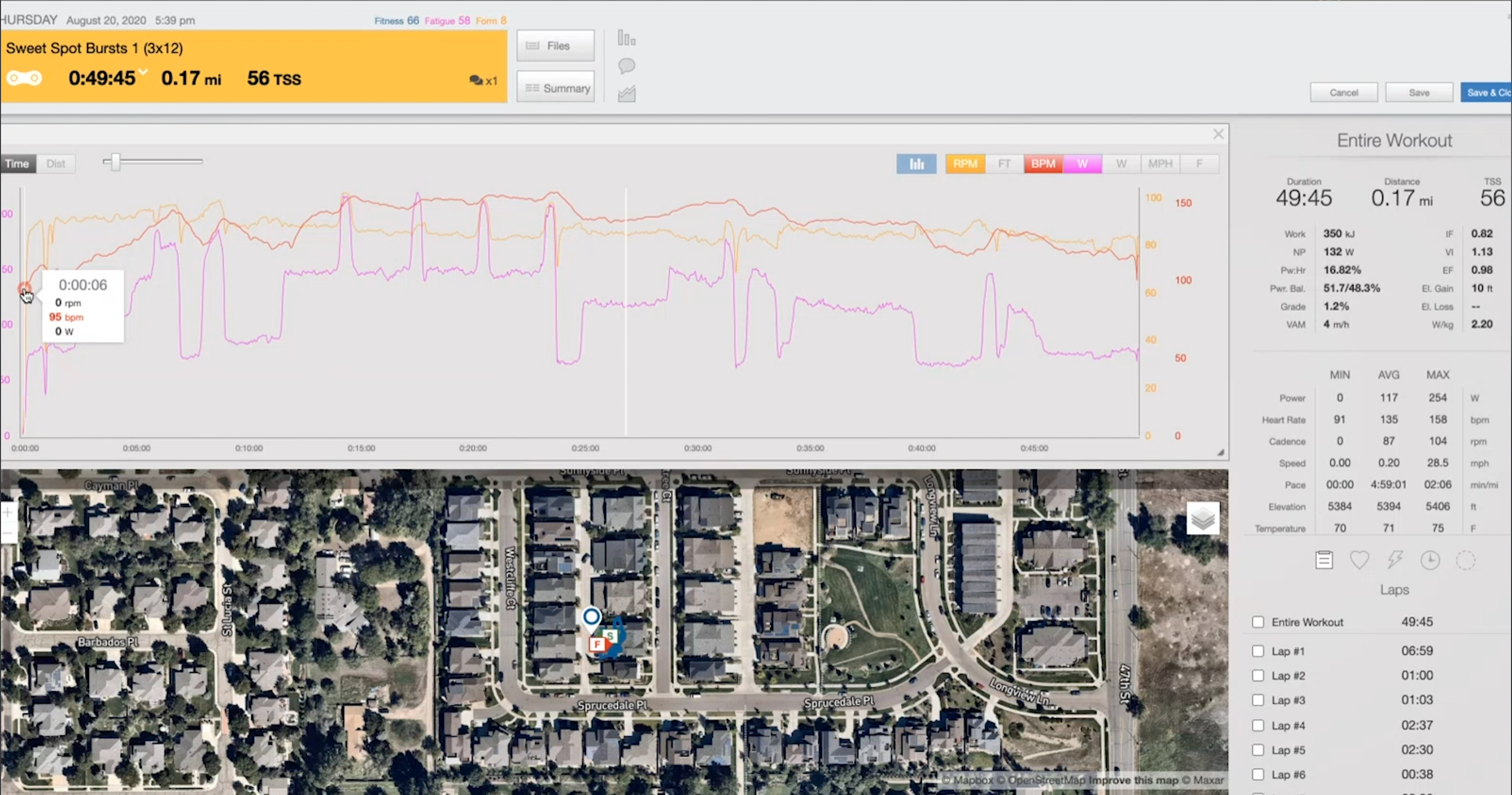Switch to the Dist tab
This screenshot has width=1512, height=795.
(56, 163)
